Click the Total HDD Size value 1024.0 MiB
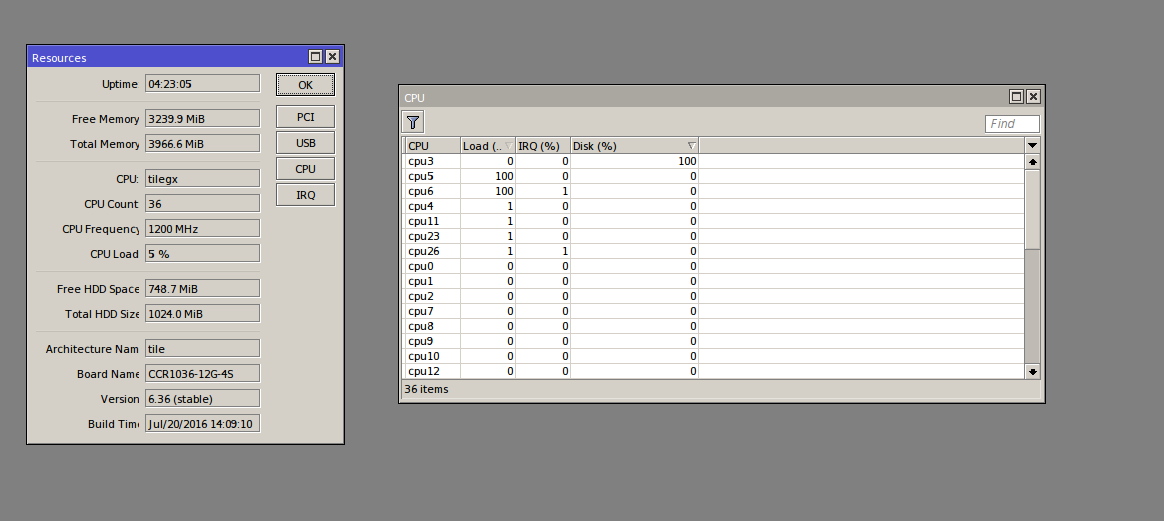The height and width of the screenshot is (521, 1164). (202, 314)
